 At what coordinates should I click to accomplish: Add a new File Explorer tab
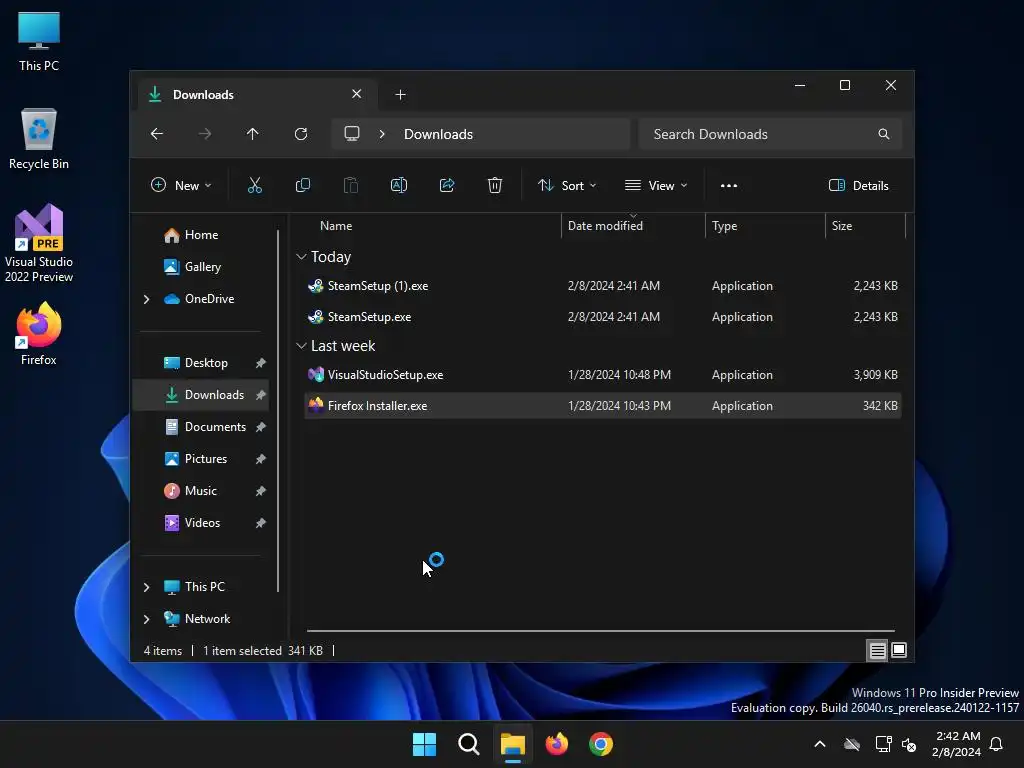click(400, 95)
